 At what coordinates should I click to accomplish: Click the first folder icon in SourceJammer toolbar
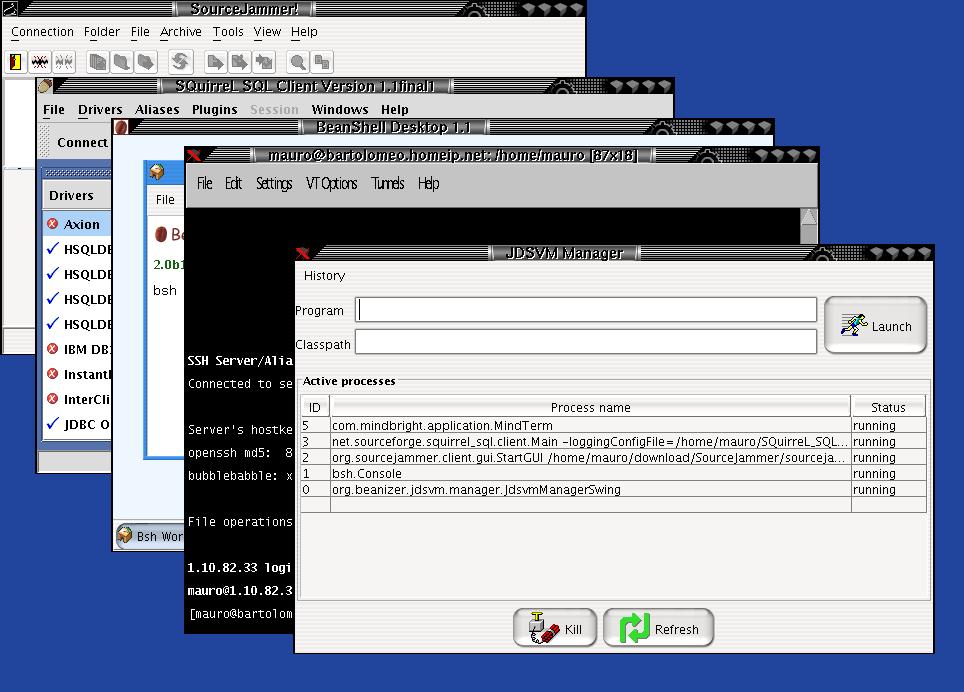point(122,61)
